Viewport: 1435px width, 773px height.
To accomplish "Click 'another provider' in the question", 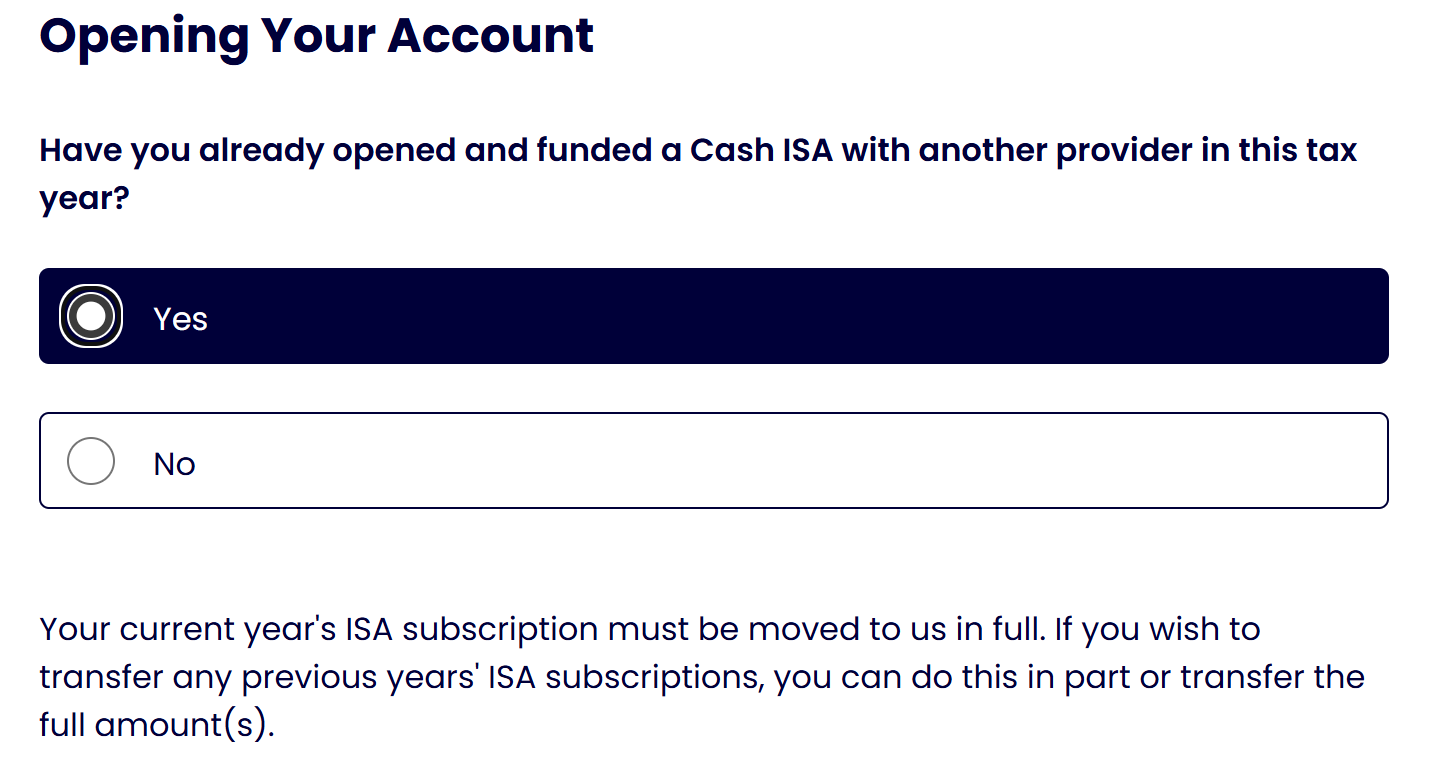I will click(1056, 151).
